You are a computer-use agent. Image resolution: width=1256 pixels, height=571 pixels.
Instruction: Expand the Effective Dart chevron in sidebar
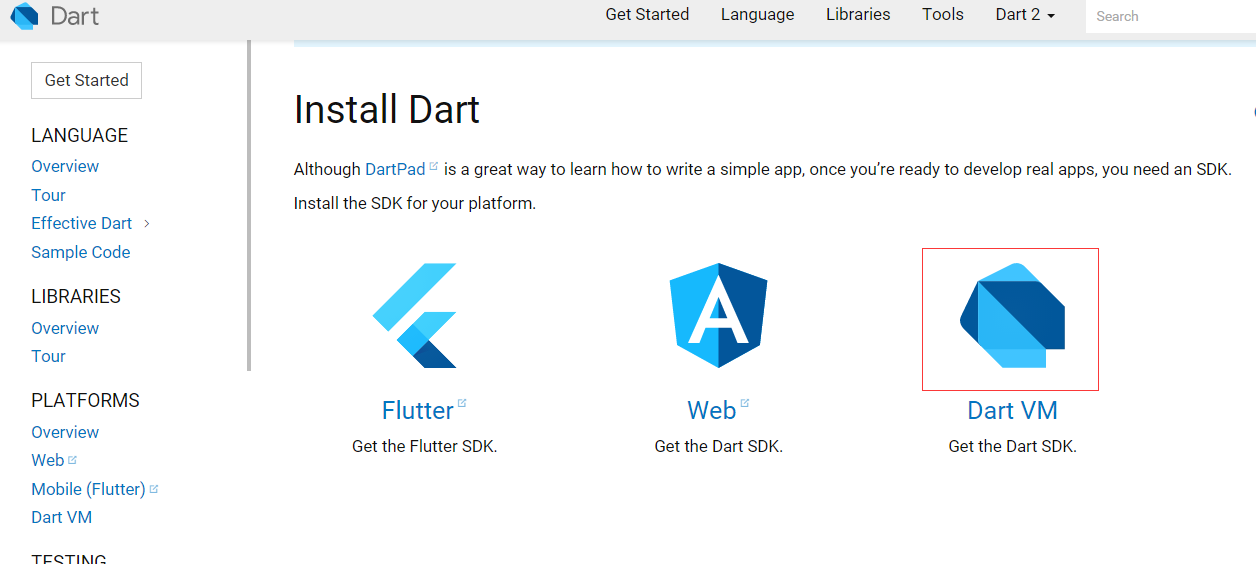[147, 223]
